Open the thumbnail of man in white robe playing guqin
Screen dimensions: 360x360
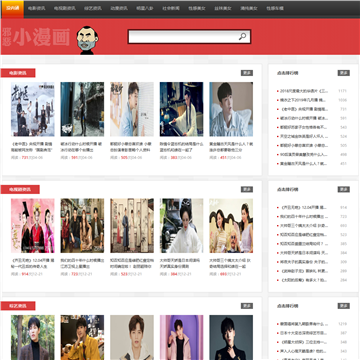[181, 109]
